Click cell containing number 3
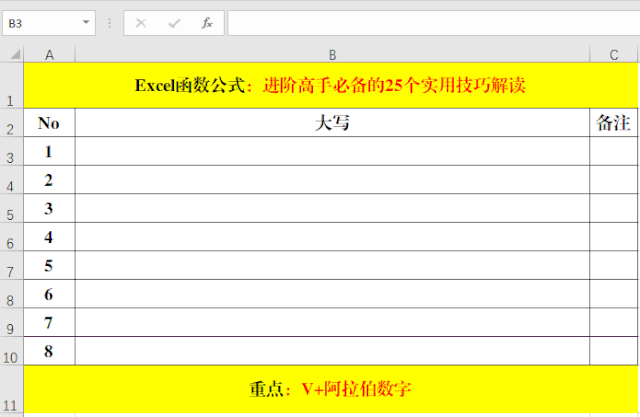Viewport: 640px width, 417px height. tap(49, 208)
